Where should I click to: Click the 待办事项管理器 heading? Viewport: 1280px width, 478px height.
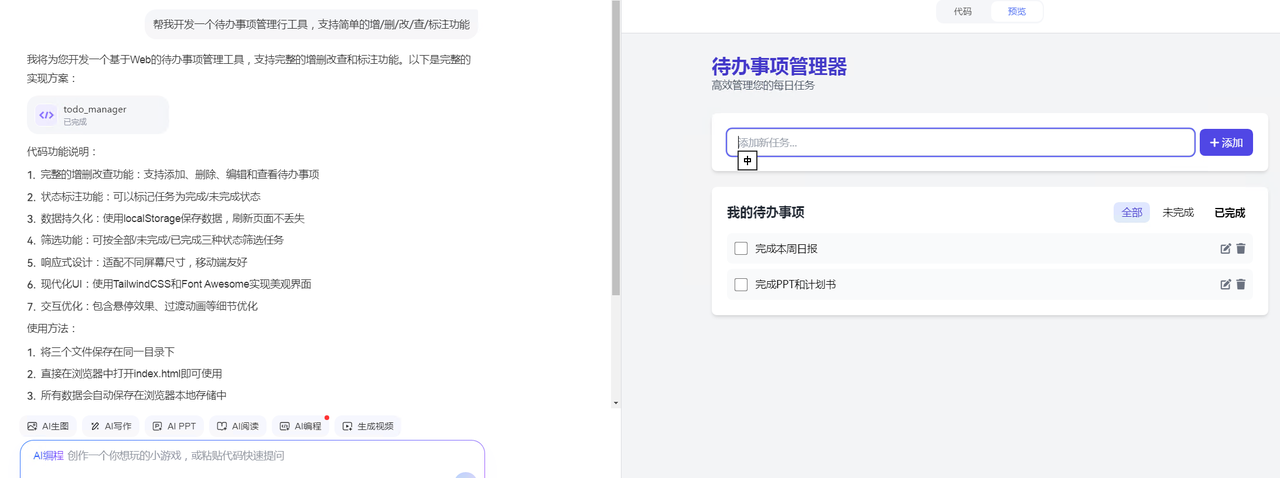click(x=779, y=67)
